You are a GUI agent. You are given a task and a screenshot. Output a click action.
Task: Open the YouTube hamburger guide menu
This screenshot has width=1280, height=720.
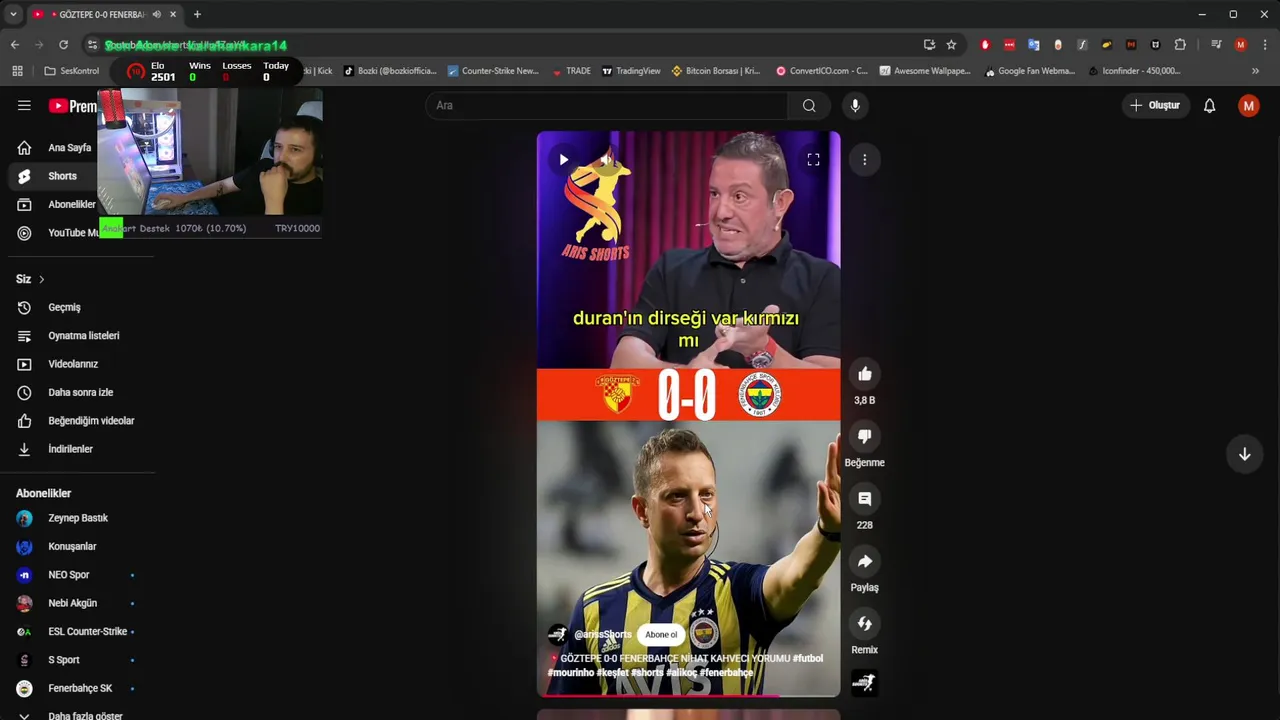pos(24,105)
